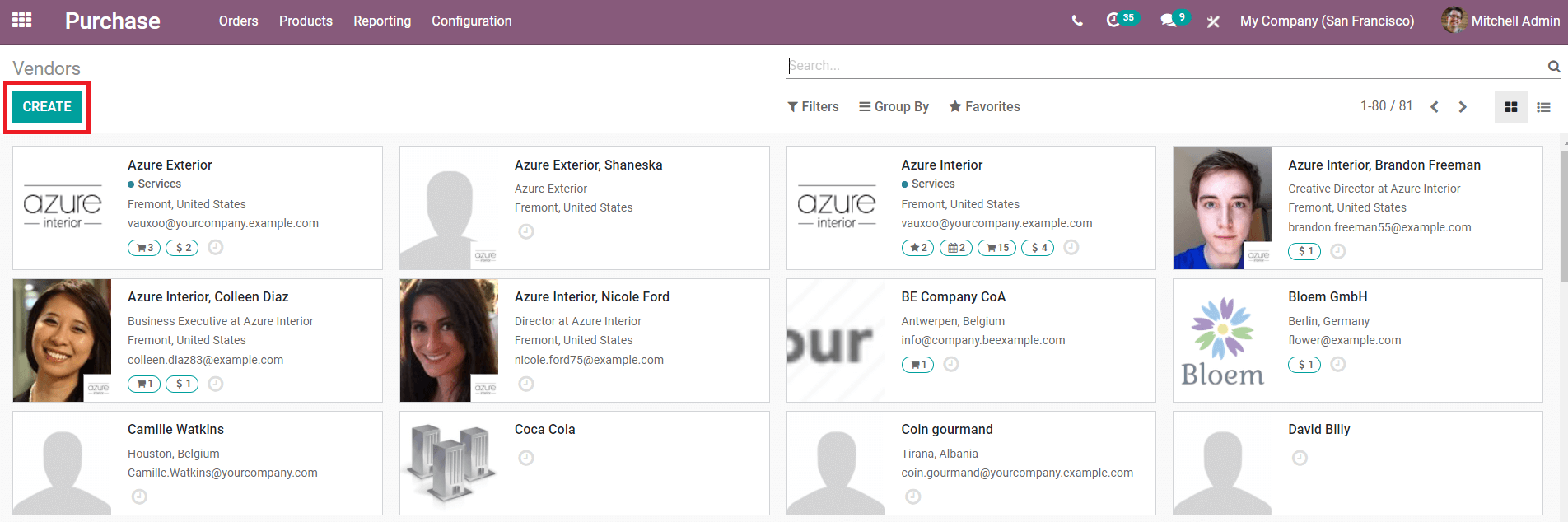Click Coca Cola's building image
This screenshot has height=522, width=1568.
[449, 463]
